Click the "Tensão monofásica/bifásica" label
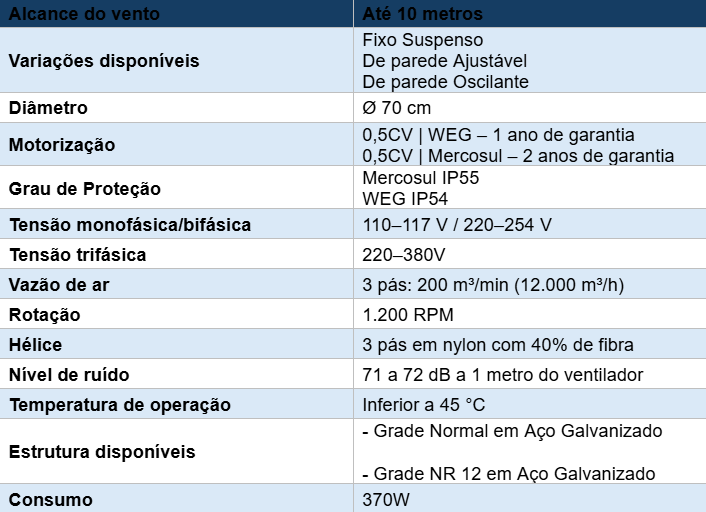The height and width of the screenshot is (512, 706). coord(130,225)
